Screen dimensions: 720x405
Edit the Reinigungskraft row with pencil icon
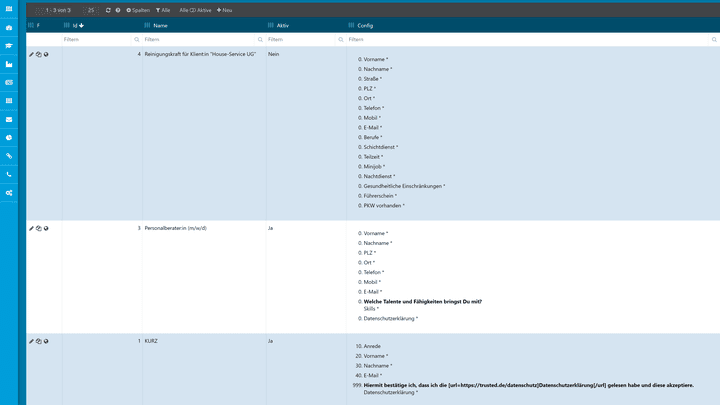(31, 54)
